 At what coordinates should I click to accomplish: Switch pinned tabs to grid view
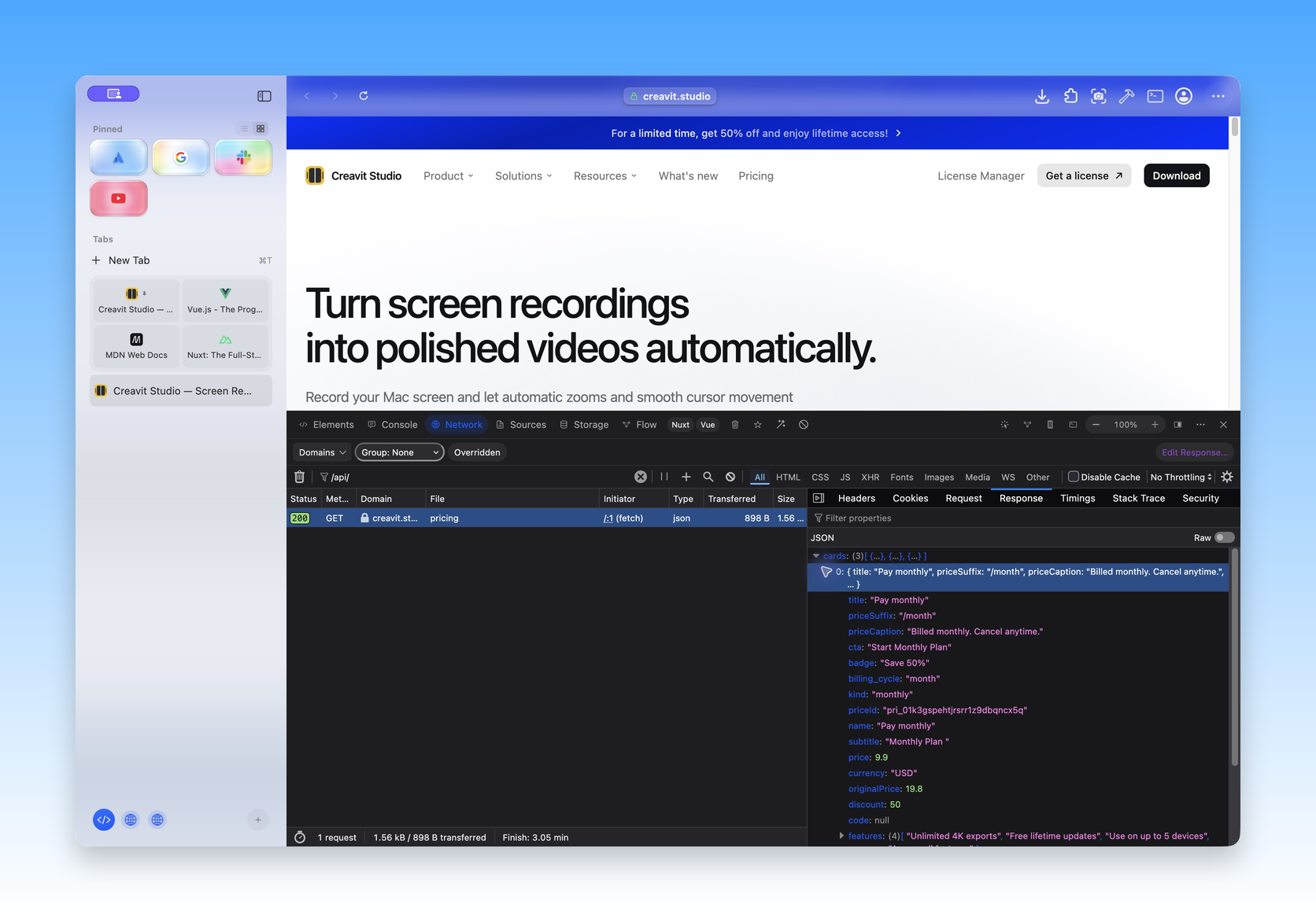261,129
